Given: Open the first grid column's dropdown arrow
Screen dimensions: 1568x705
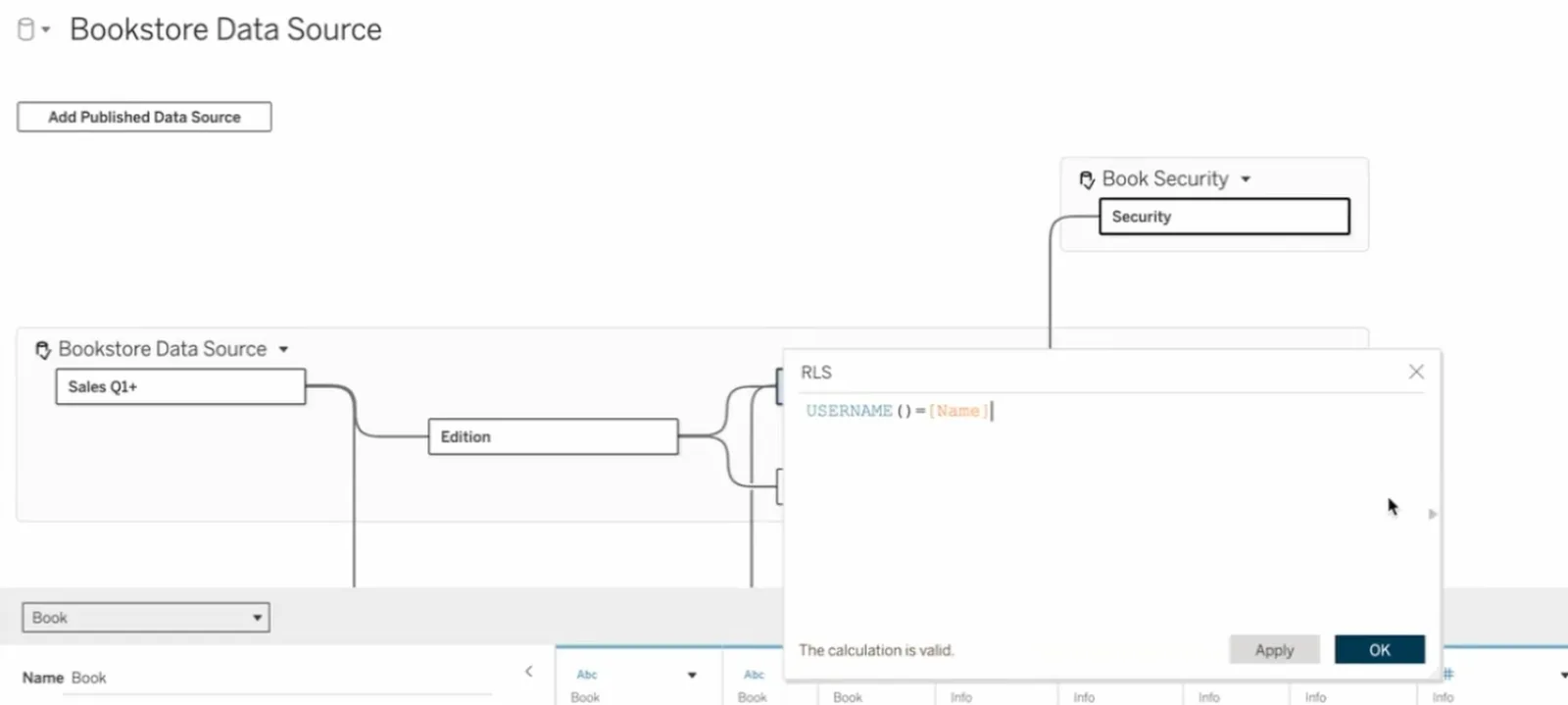Looking at the screenshot, I should click(692, 675).
